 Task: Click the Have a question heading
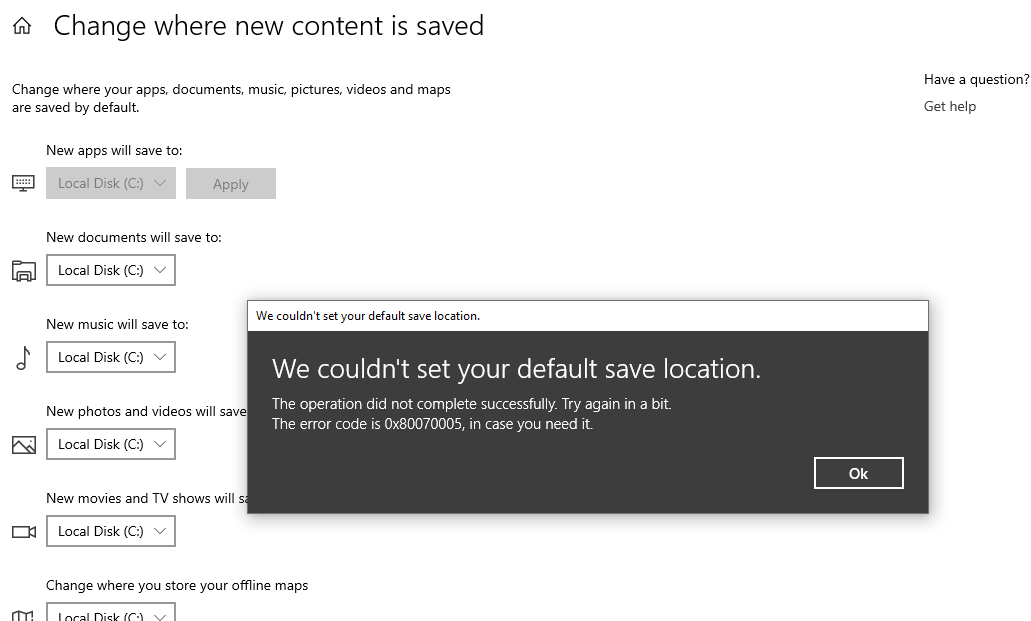pos(976,79)
